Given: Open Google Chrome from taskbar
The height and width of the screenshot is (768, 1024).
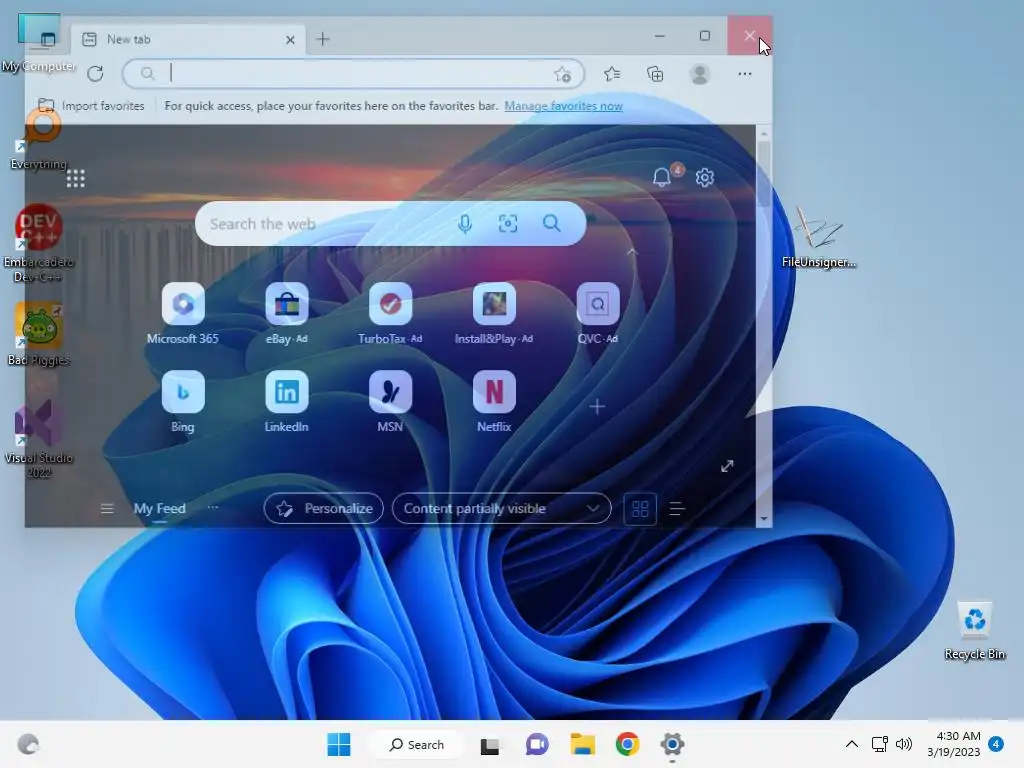Looking at the screenshot, I should click(x=628, y=744).
